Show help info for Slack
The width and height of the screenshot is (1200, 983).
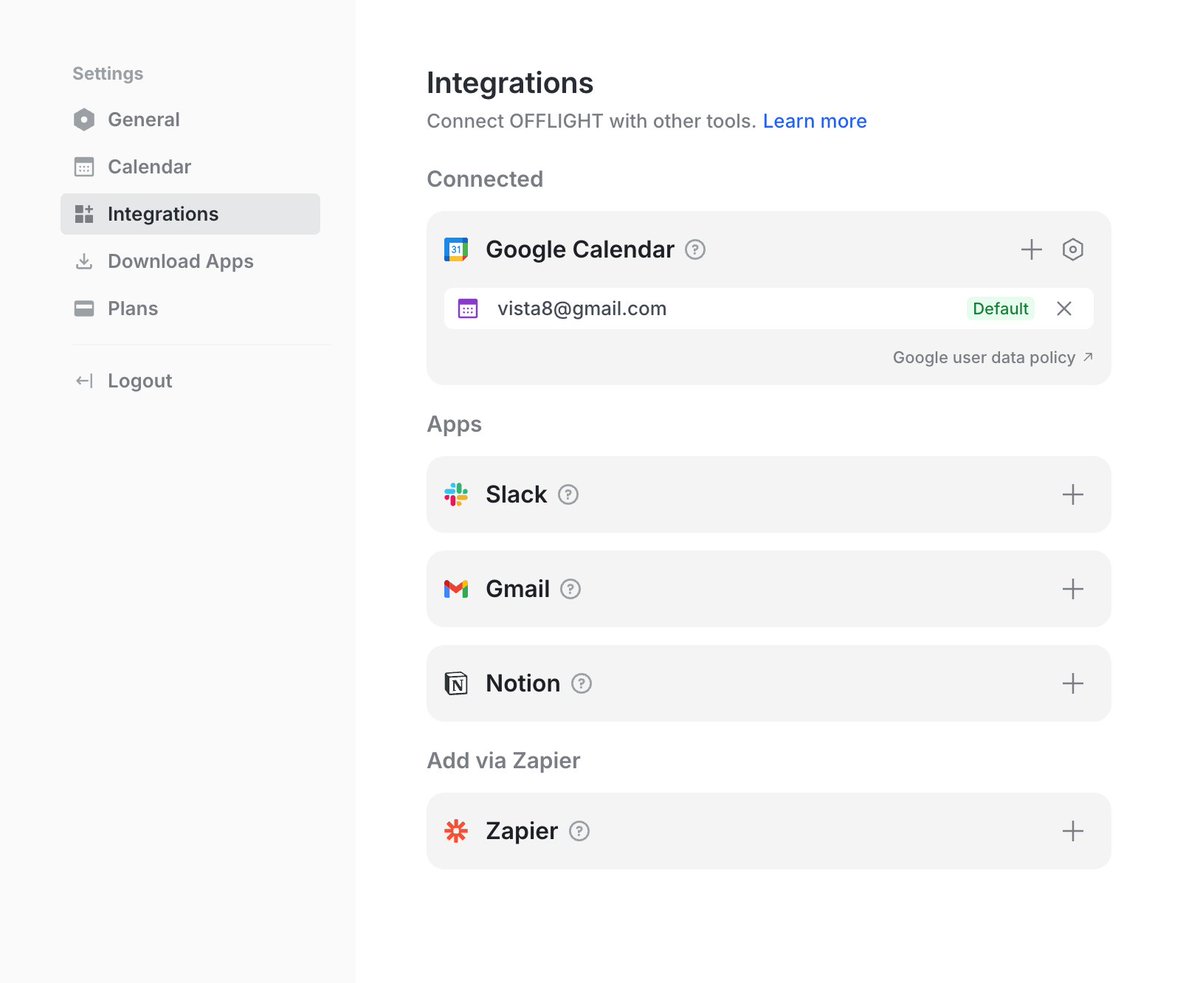click(568, 494)
